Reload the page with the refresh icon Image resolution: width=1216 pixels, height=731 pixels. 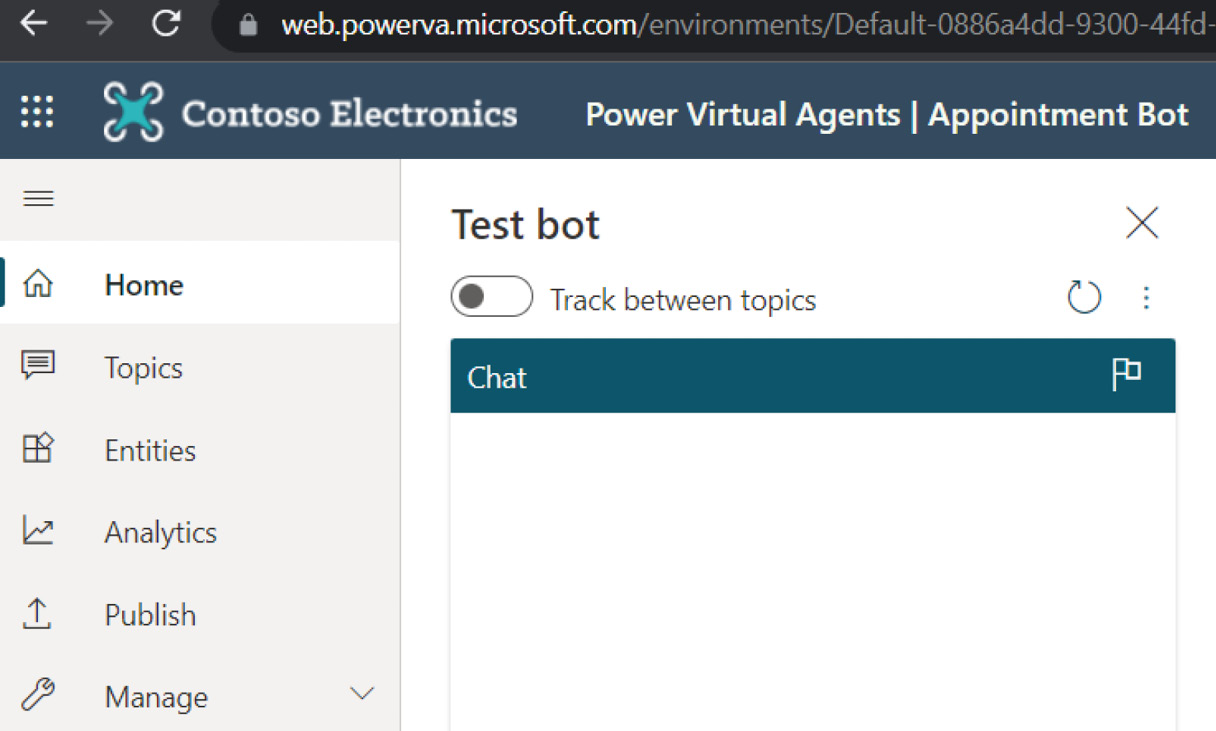click(x=166, y=23)
